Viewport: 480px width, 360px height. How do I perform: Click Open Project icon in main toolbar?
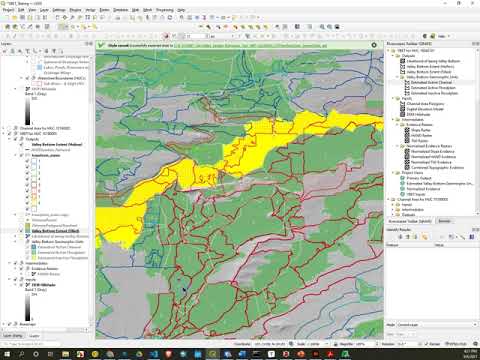[14, 17]
